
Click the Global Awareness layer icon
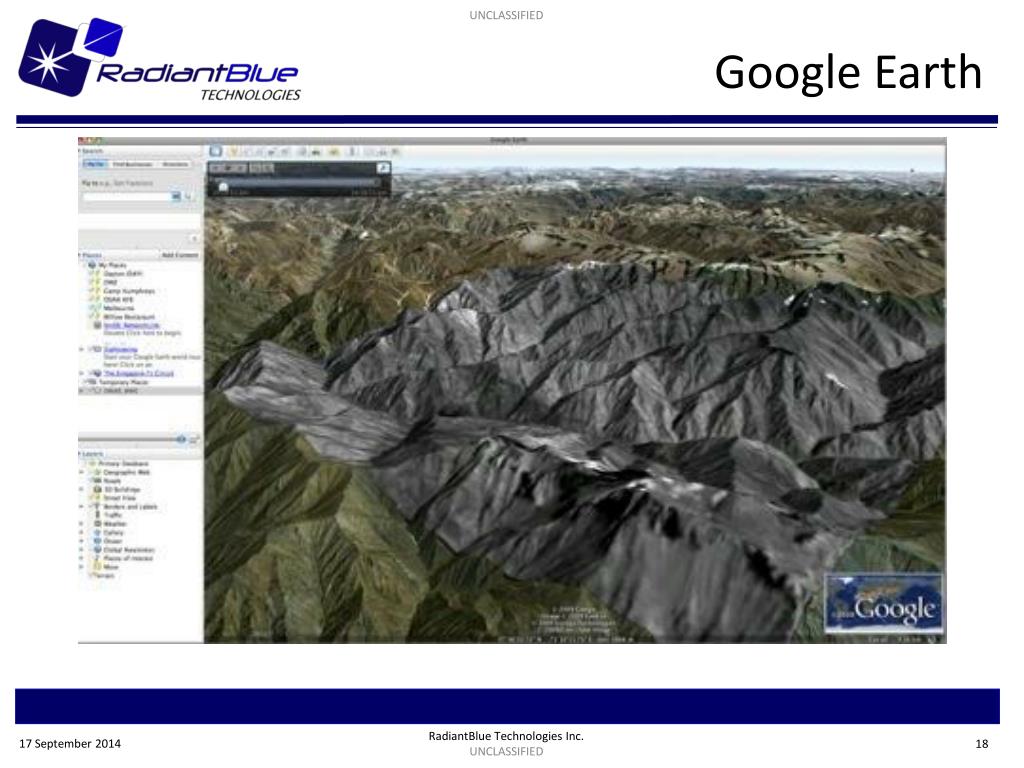click(98, 549)
